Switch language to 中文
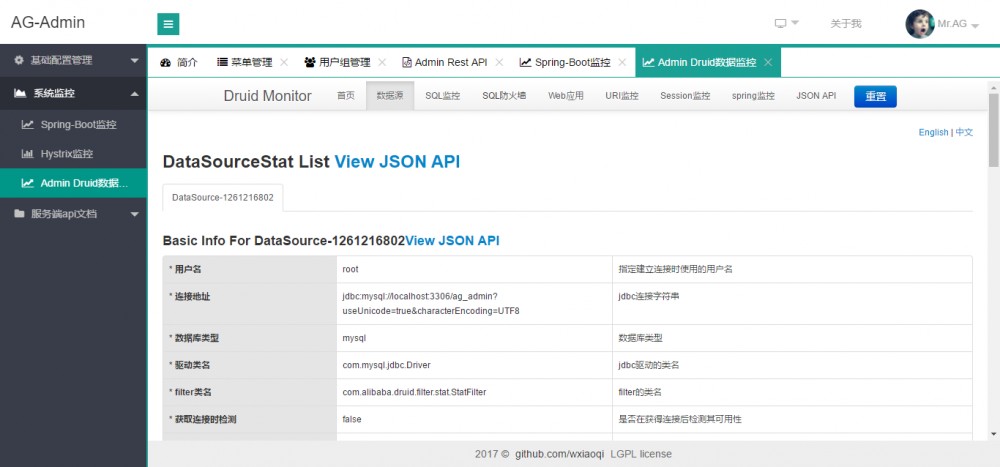Viewport: 1000px width, 467px height. pyautogui.click(x=964, y=132)
